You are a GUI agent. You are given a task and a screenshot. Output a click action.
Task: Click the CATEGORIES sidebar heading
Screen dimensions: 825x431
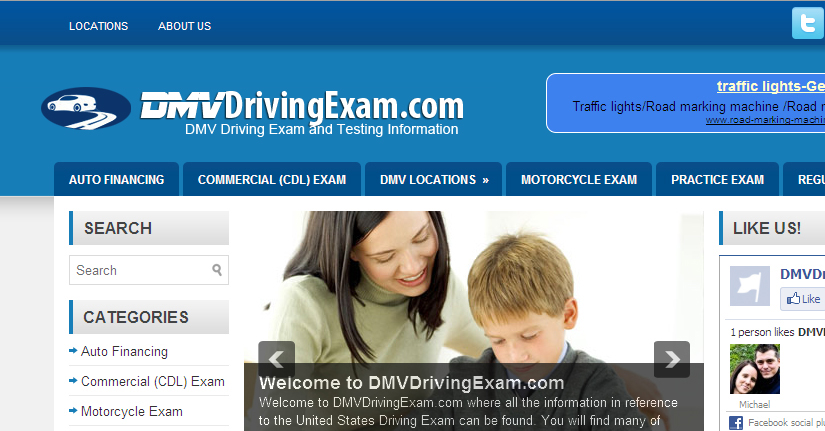(x=136, y=317)
